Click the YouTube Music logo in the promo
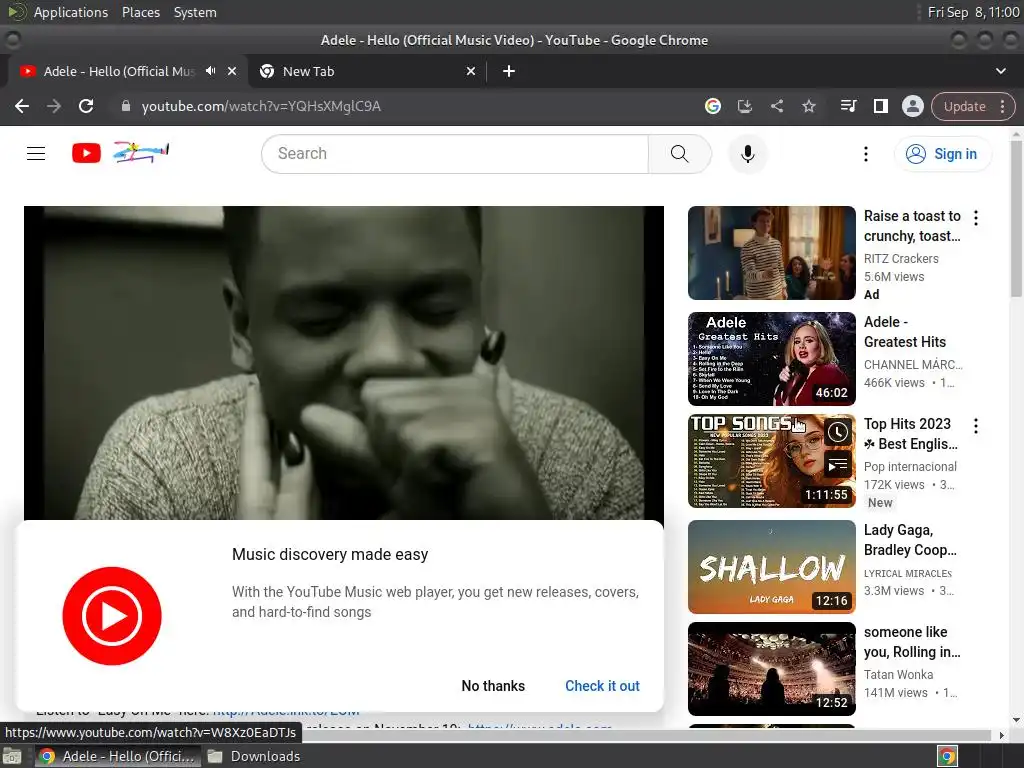Screen dimensions: 1024x768 tap(112, 616)
